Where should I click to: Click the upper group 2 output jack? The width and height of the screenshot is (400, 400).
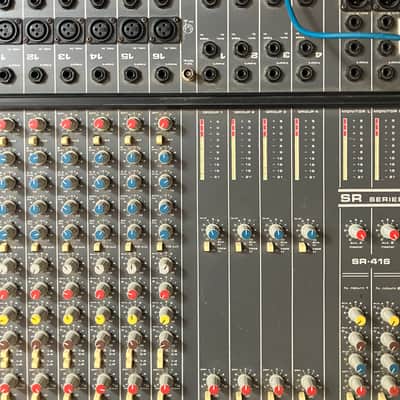point(242,49)
